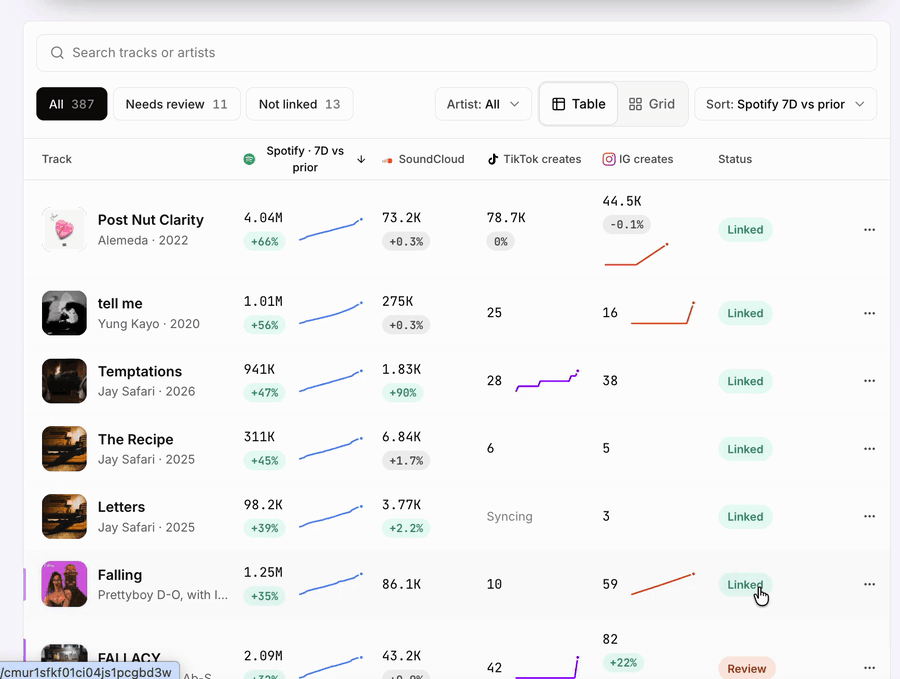The width and height of the screenshot is (900, 679).
Task: Open Post Nut Clarity album artwork
Action: [64, 230]
